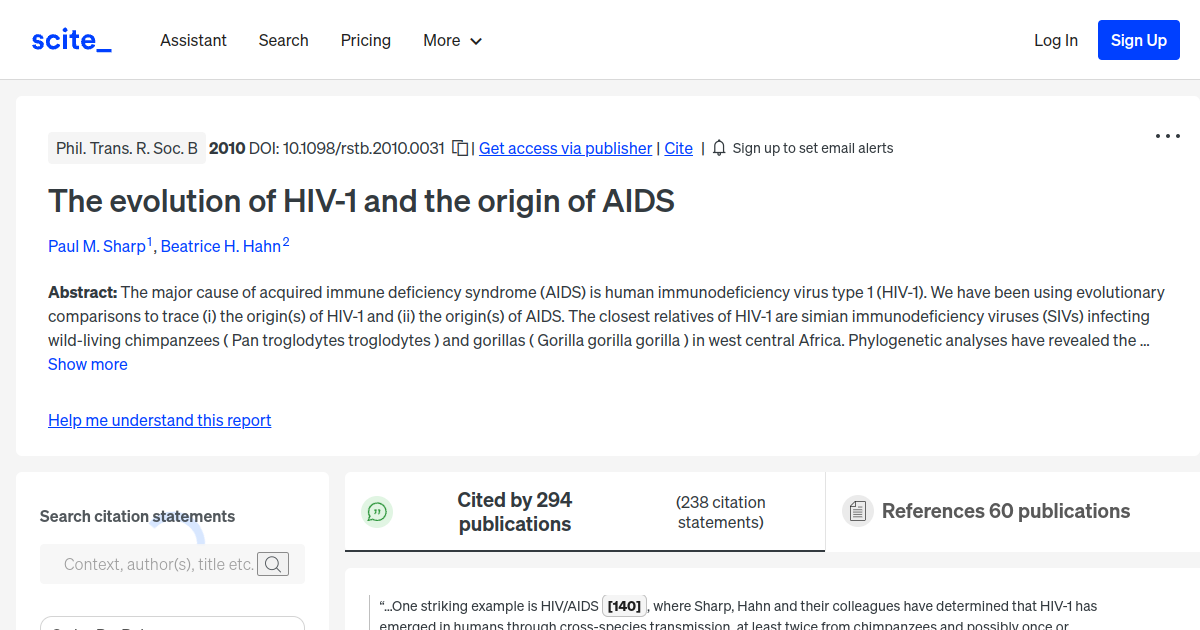Click the magnifier in the citation search box

[273, 563]
